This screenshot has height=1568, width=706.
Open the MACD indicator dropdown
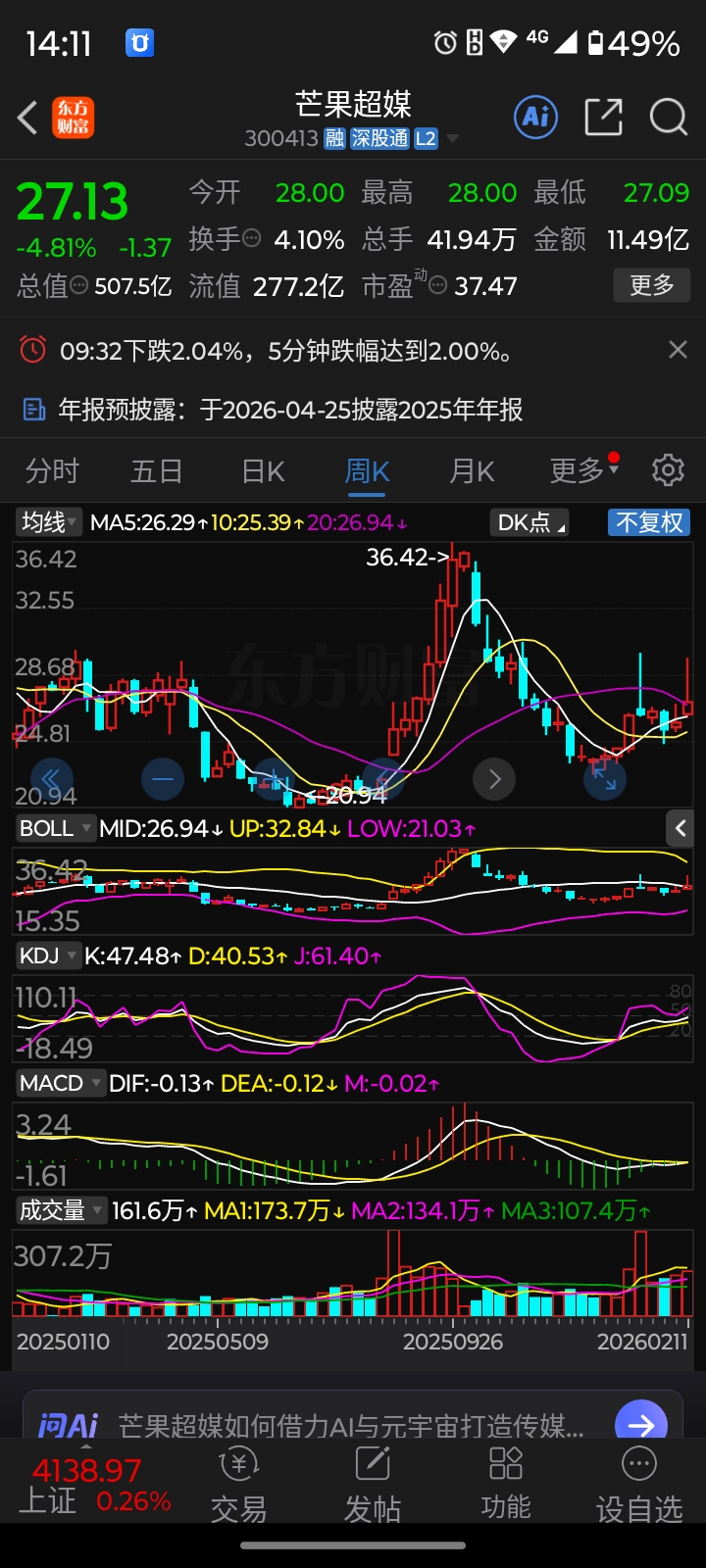click(60, 1083)
